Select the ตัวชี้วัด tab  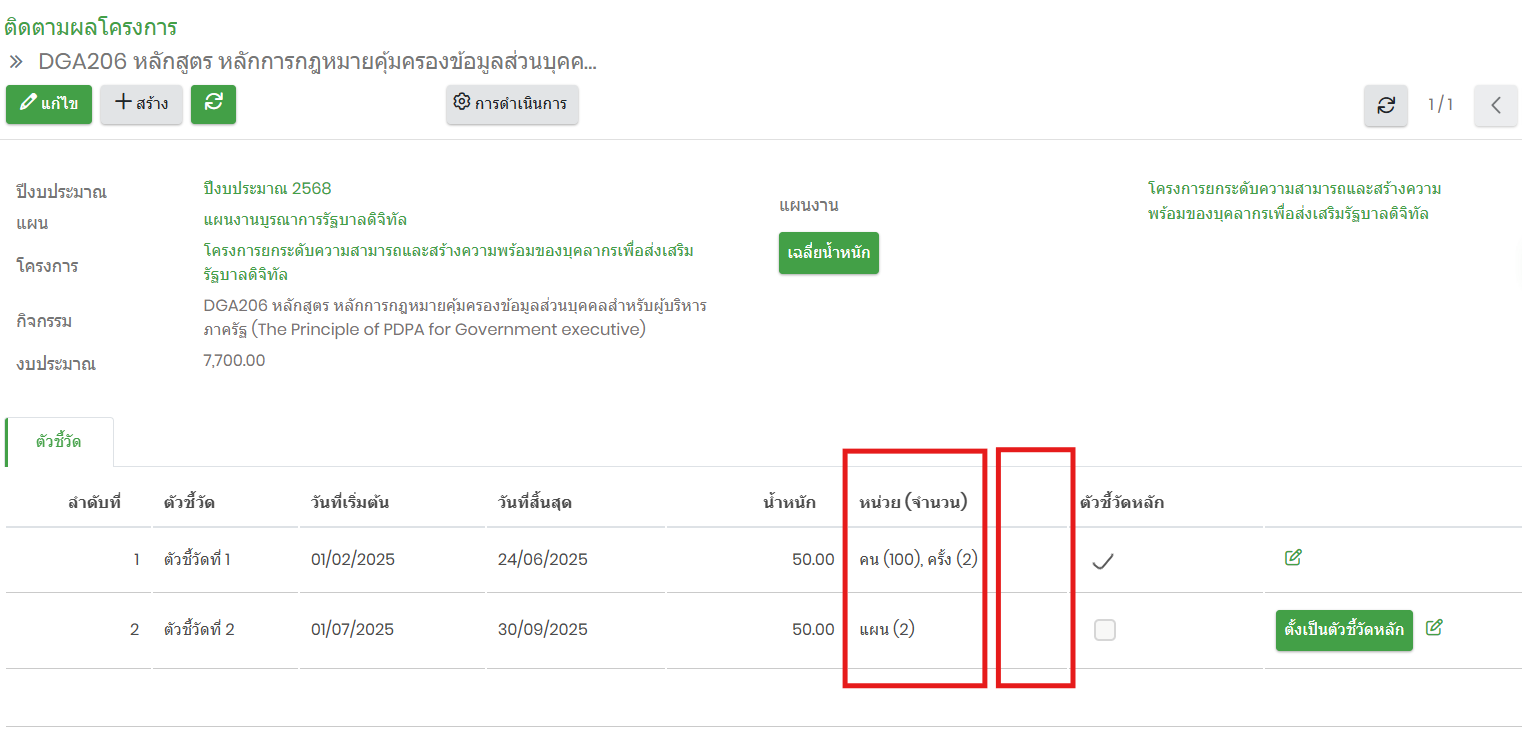(59, 442)
